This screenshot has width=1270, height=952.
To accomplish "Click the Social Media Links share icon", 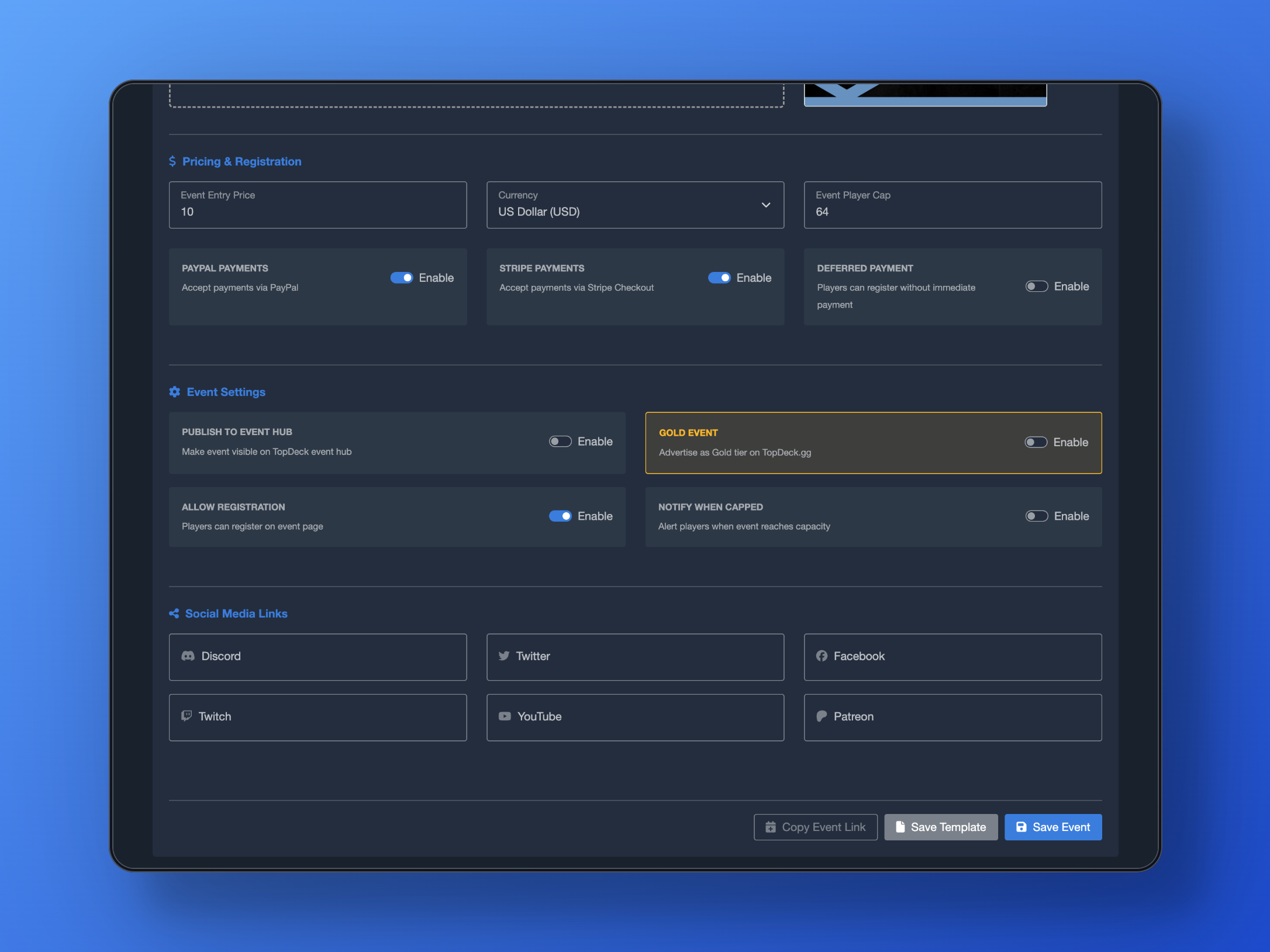I will tap(174, 613).
